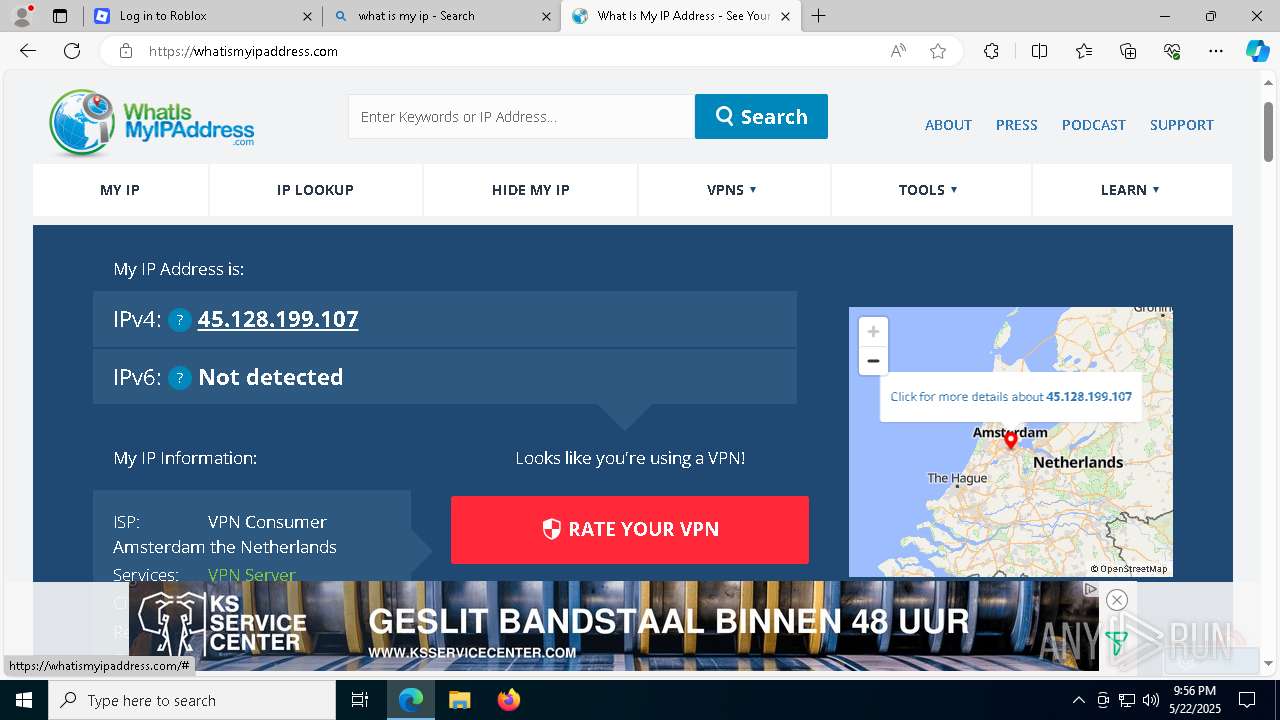
Task: Click the RATE YOUR VPN button
Action: coord(630,530)
